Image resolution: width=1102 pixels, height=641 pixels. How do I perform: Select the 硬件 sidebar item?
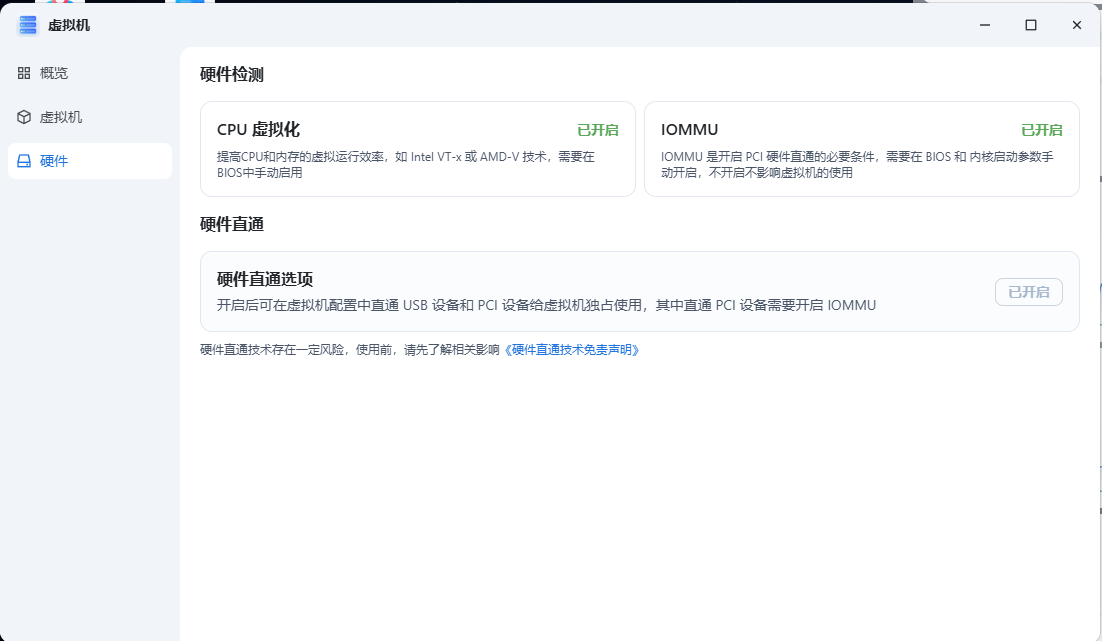point(54,161)
